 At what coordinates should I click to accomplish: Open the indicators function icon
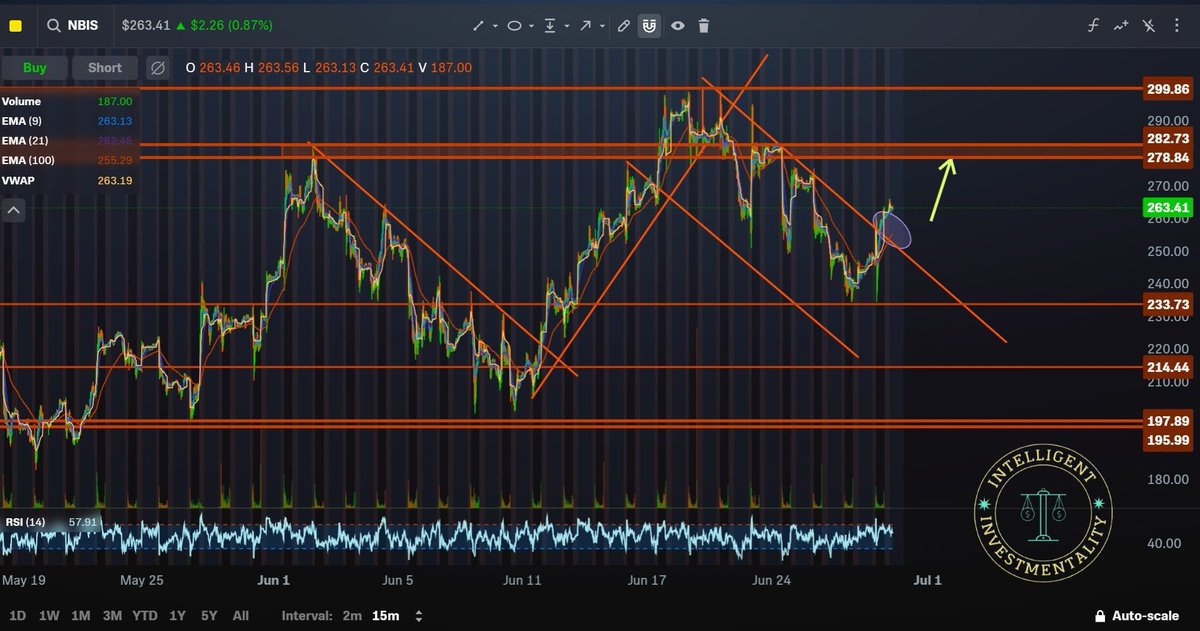1095,25
